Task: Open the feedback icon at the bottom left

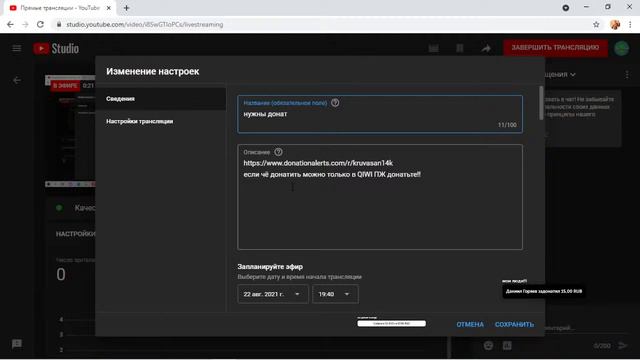Action: (x=17, y=344)
